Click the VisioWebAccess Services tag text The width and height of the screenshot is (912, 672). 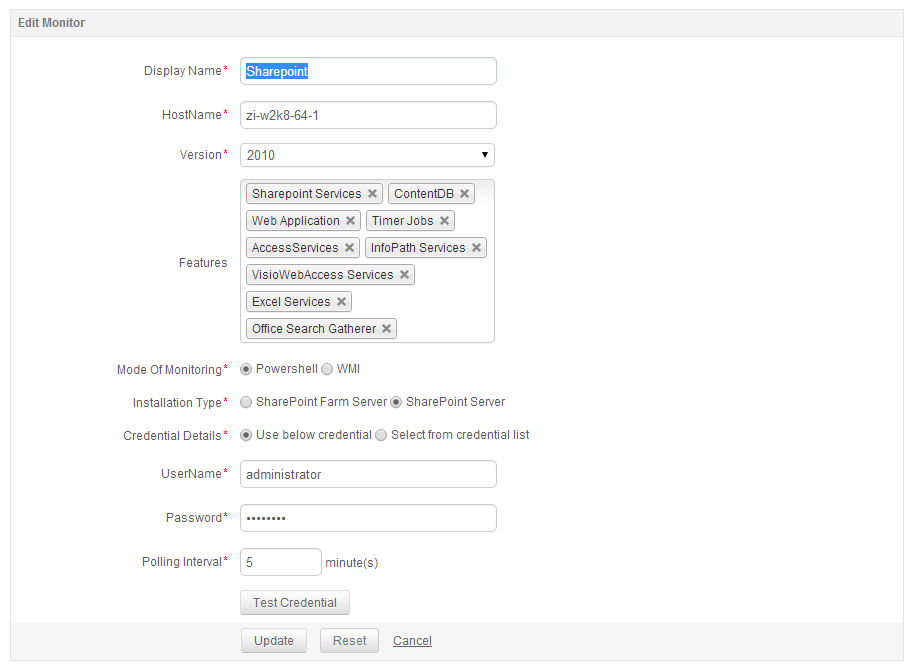click(x=323, y=275)
